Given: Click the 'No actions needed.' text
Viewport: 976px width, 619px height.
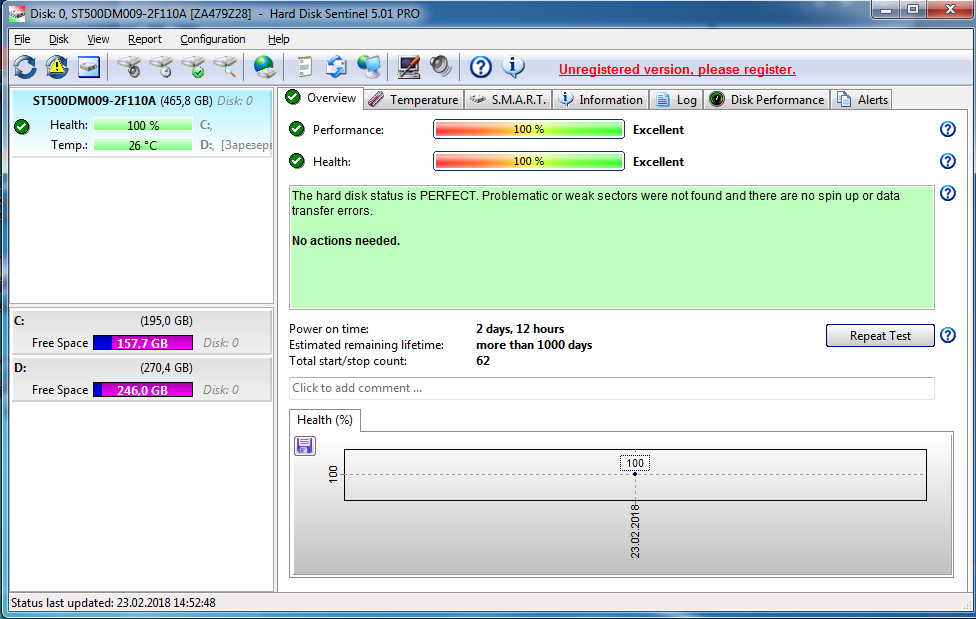Looking at the screenshot, I should [x=346, y=241].
